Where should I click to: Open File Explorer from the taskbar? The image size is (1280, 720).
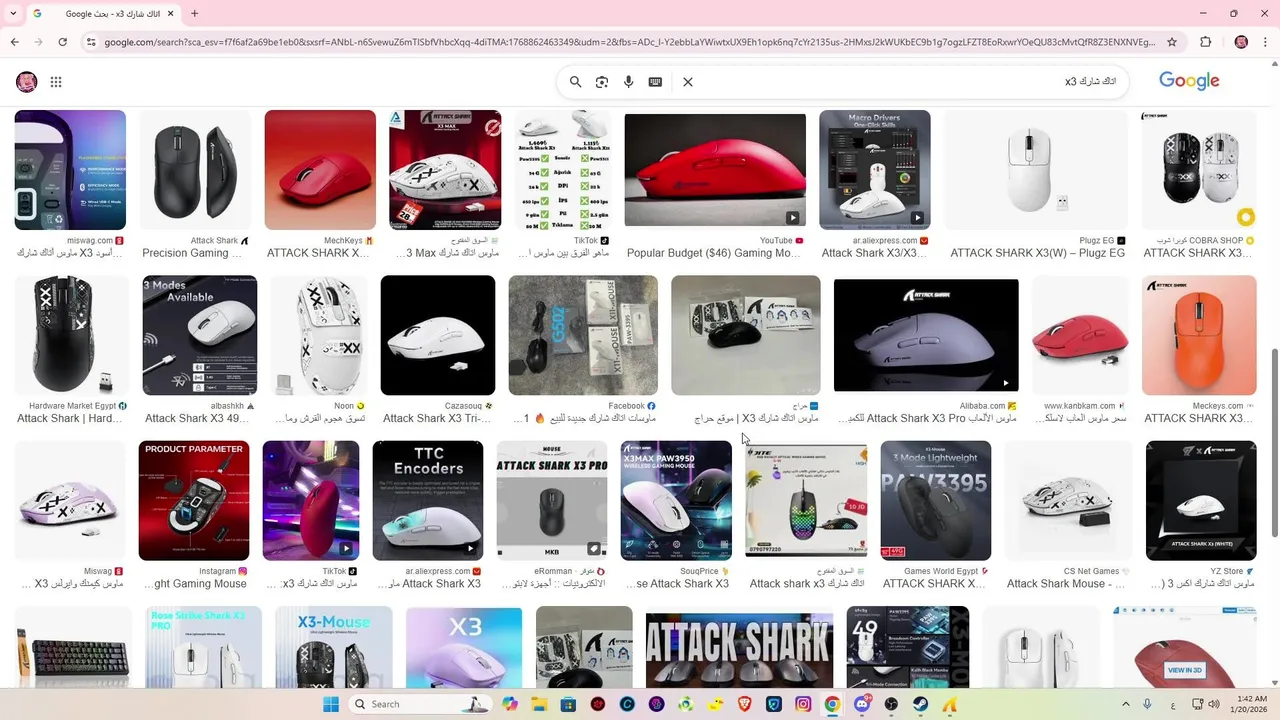point(539,704)
